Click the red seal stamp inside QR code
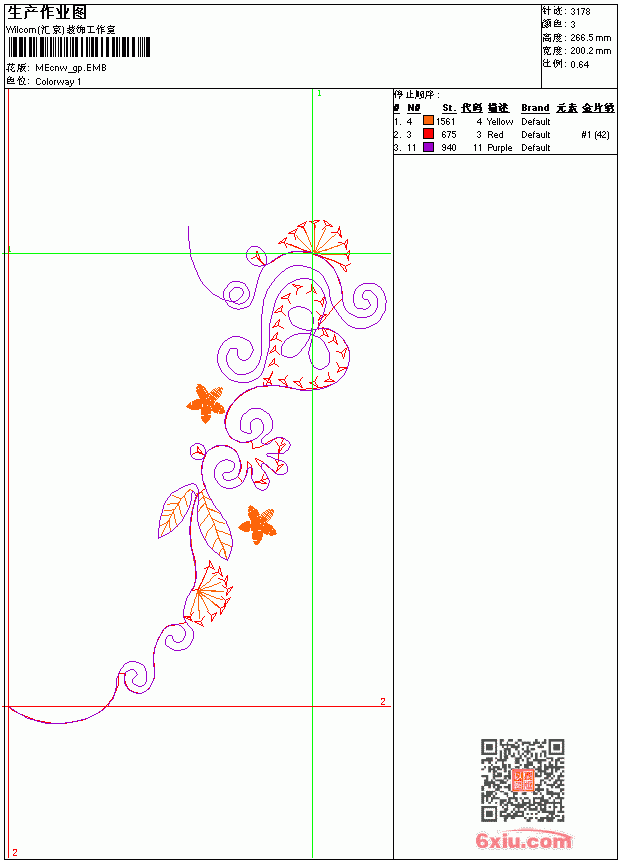The width and height of the screenshot is (620, 860). tap(523, 780)
